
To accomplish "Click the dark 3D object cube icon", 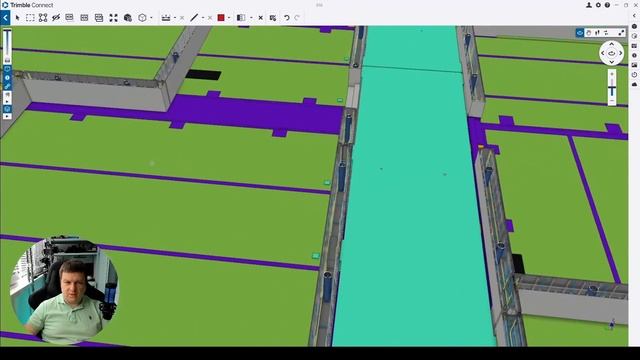I will tap(128, 18).
